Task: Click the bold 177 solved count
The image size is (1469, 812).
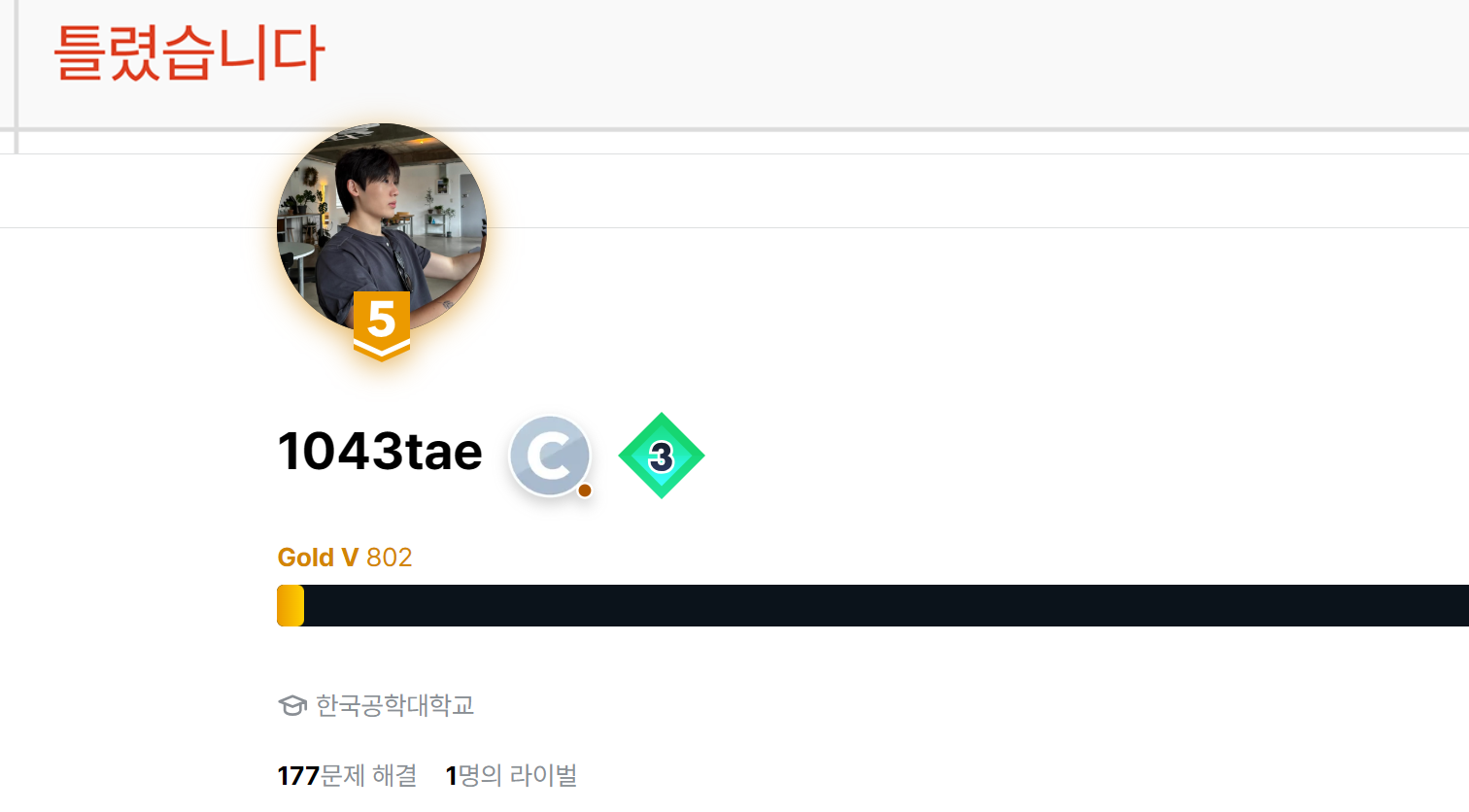Action: tap(298, 776)
